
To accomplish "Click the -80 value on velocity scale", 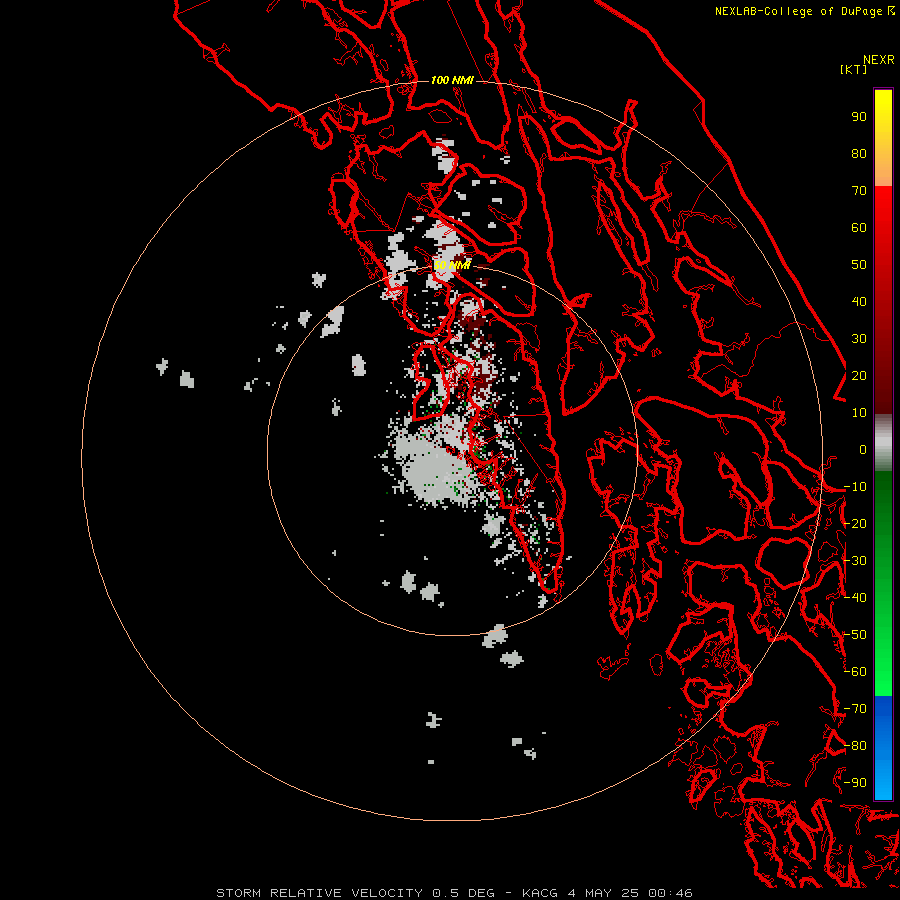I will coord(855,746).
